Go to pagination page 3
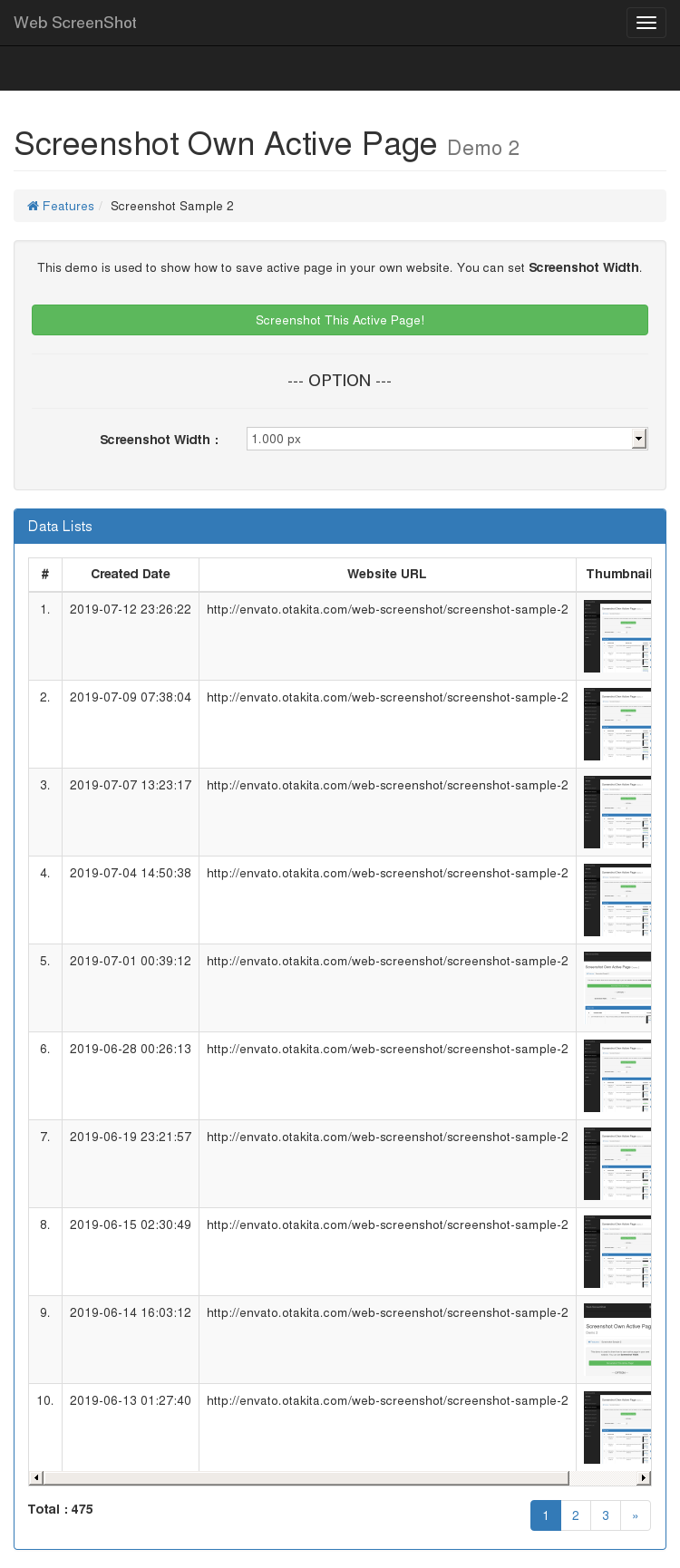 (x=605, y=1515)
